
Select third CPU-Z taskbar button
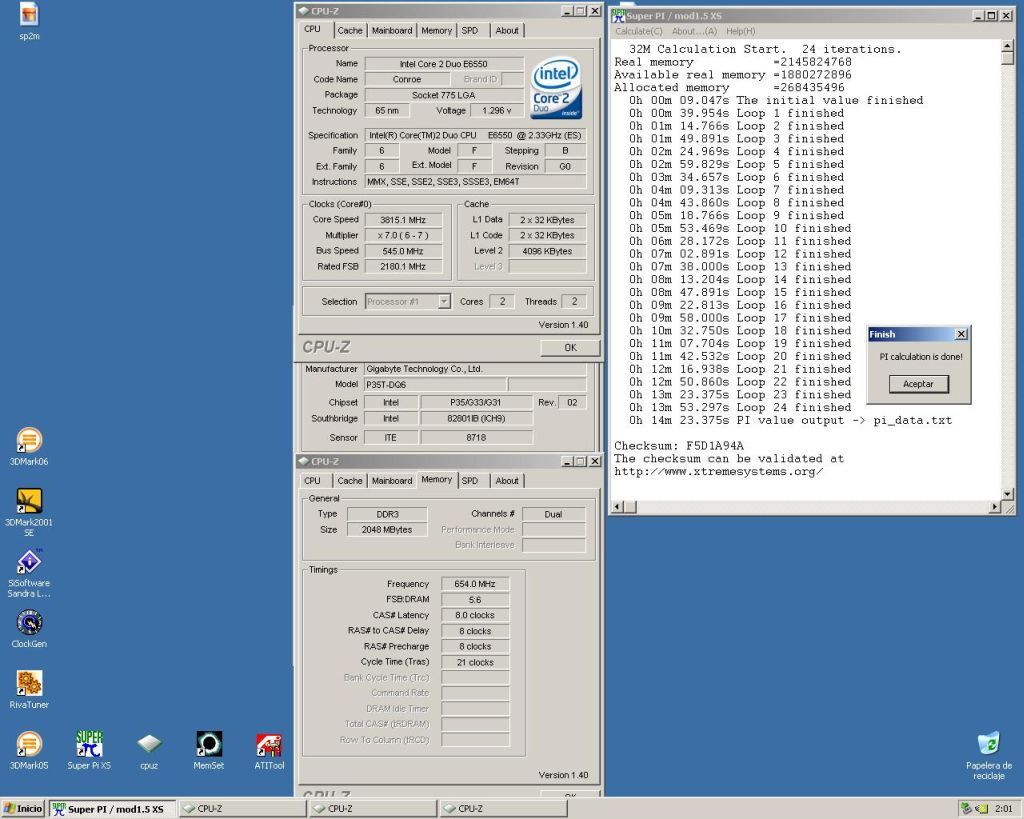click(x=503, y=809)
